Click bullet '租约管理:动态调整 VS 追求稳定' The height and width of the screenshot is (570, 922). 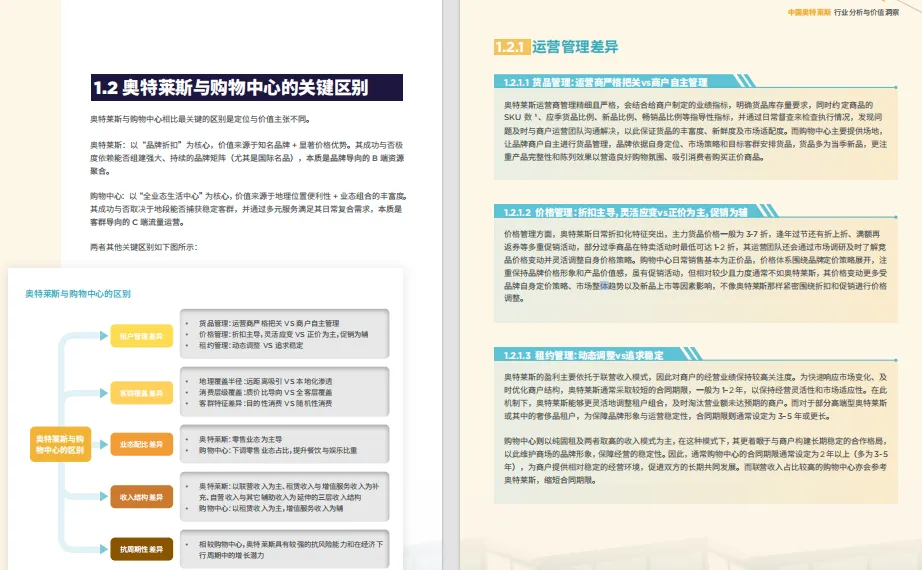tap(251, 345)
